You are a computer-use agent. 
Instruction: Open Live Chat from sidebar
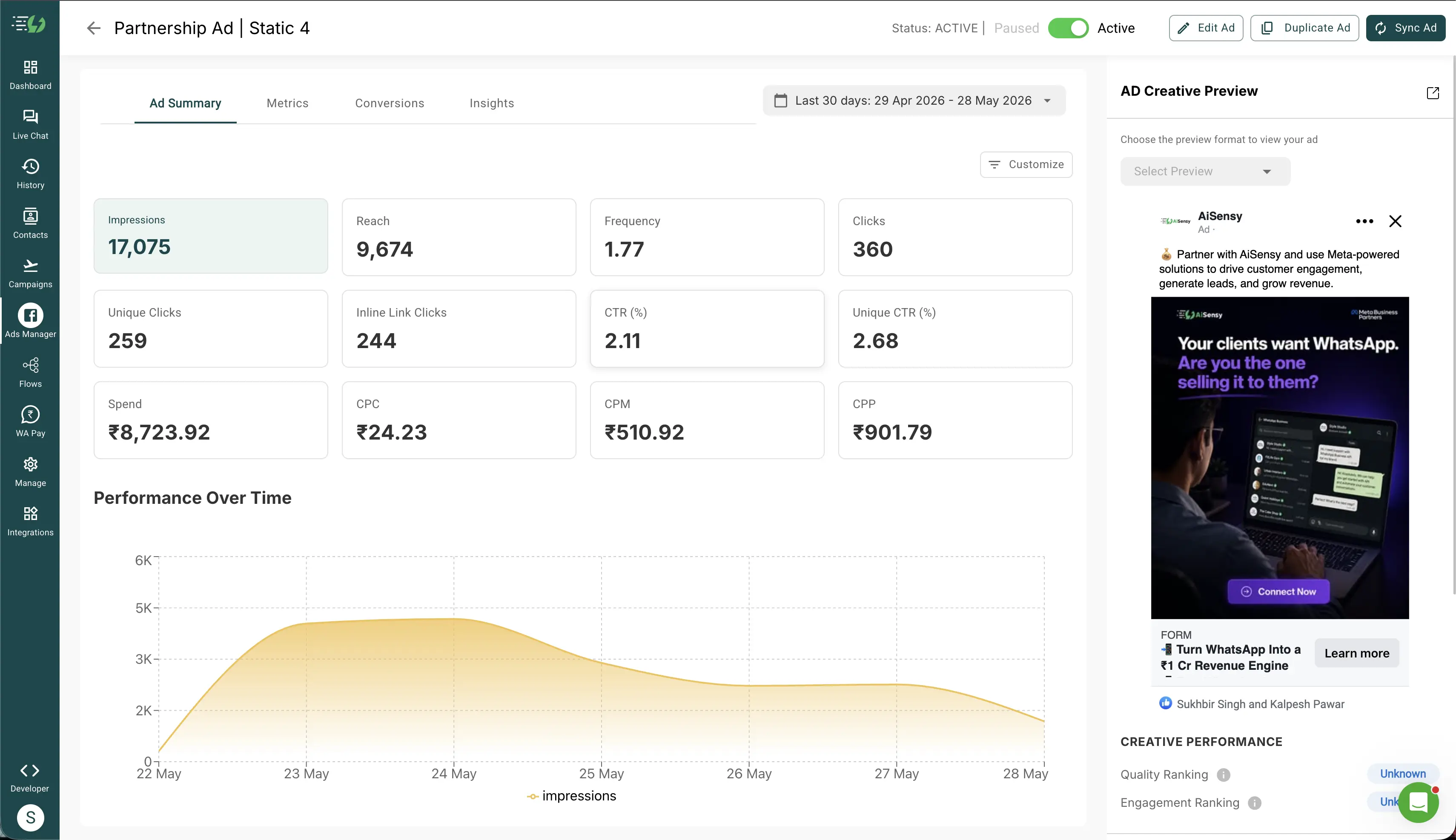tap(30, 125)
